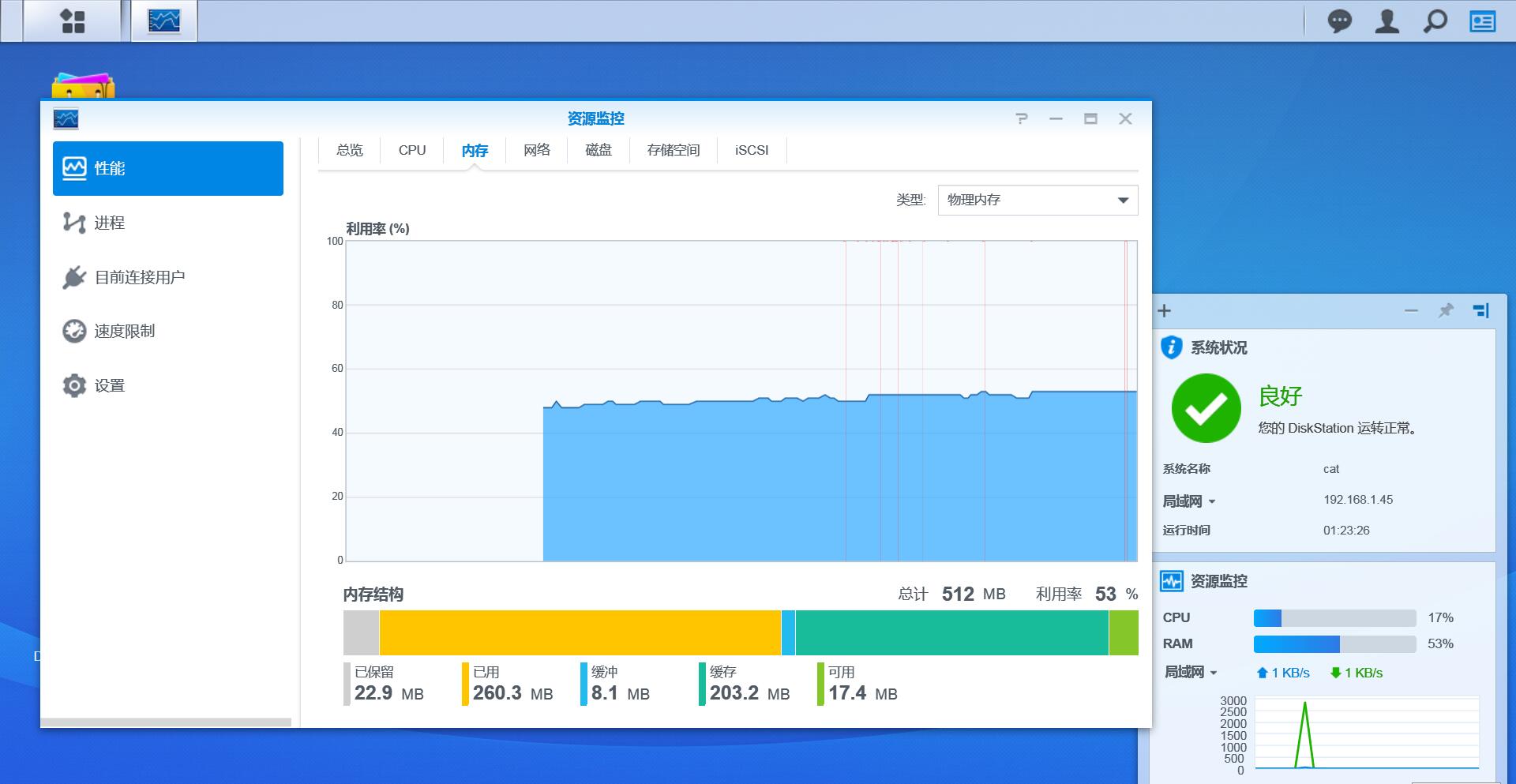
Task: Open the user account options icon
Action: [1387, 21]
